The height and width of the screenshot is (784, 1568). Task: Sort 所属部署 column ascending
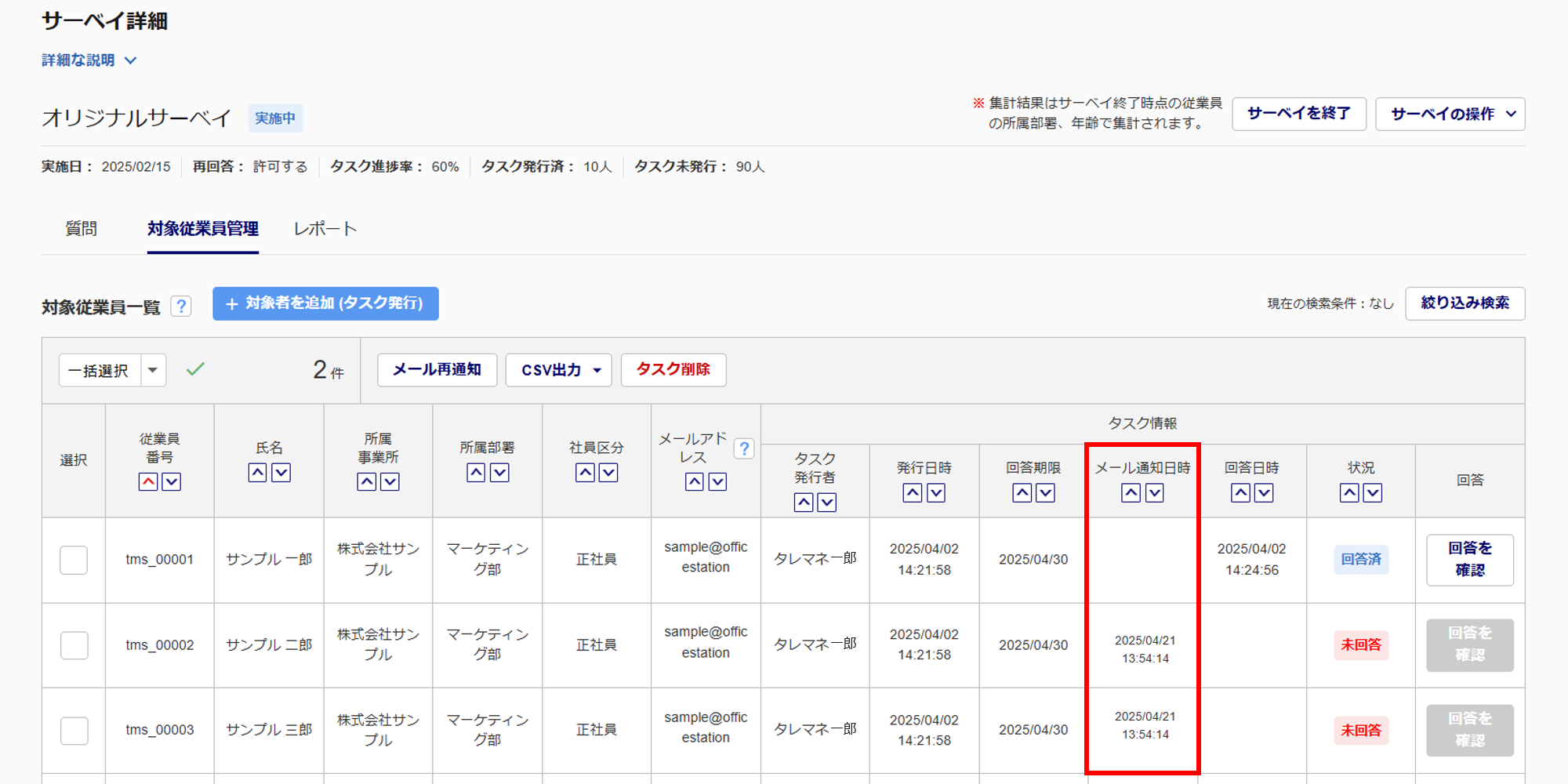tap(476, 472)
